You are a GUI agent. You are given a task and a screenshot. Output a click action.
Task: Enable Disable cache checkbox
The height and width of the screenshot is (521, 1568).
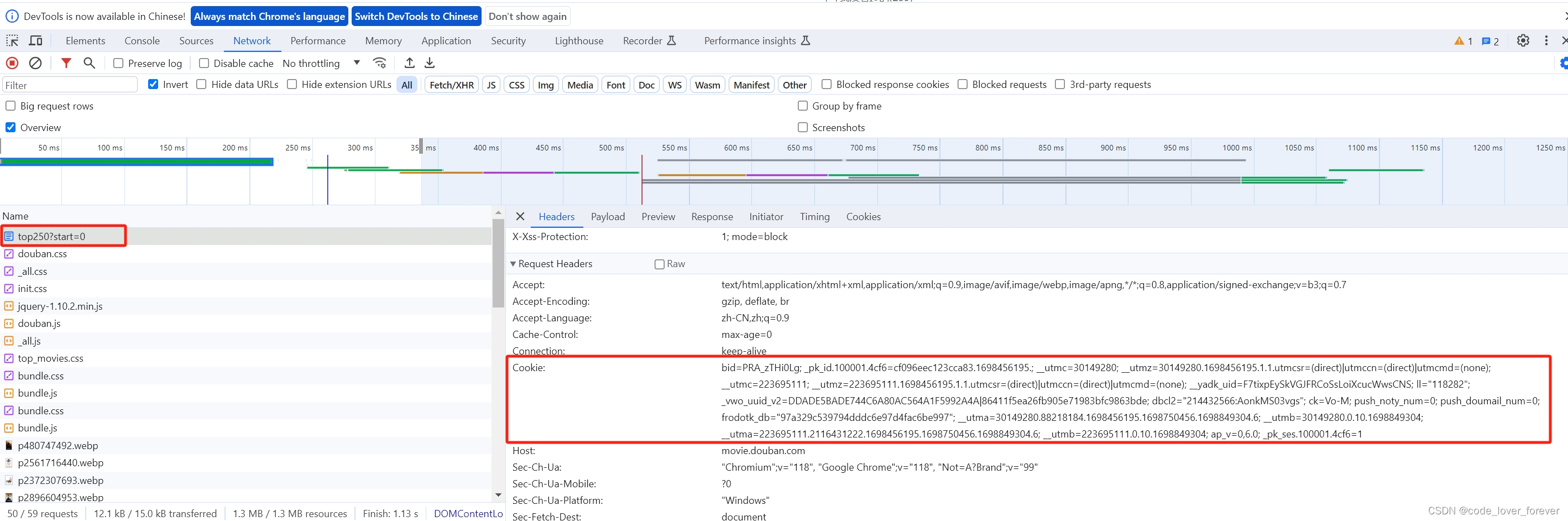204,63
